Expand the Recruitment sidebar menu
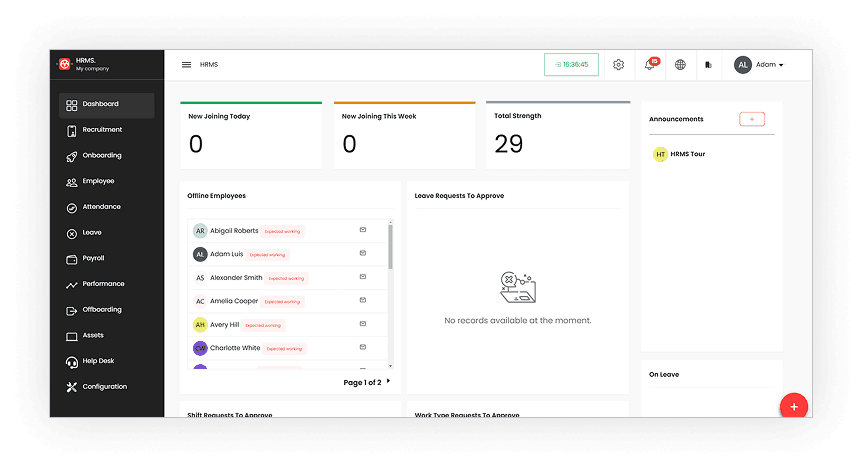 click(102, 130)
